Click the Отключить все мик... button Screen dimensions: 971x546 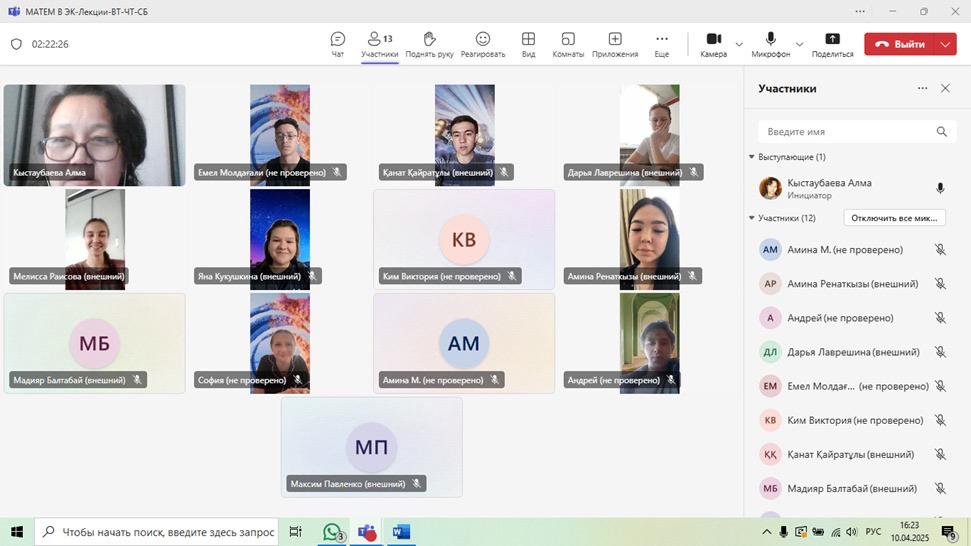[x=894, y=218]
